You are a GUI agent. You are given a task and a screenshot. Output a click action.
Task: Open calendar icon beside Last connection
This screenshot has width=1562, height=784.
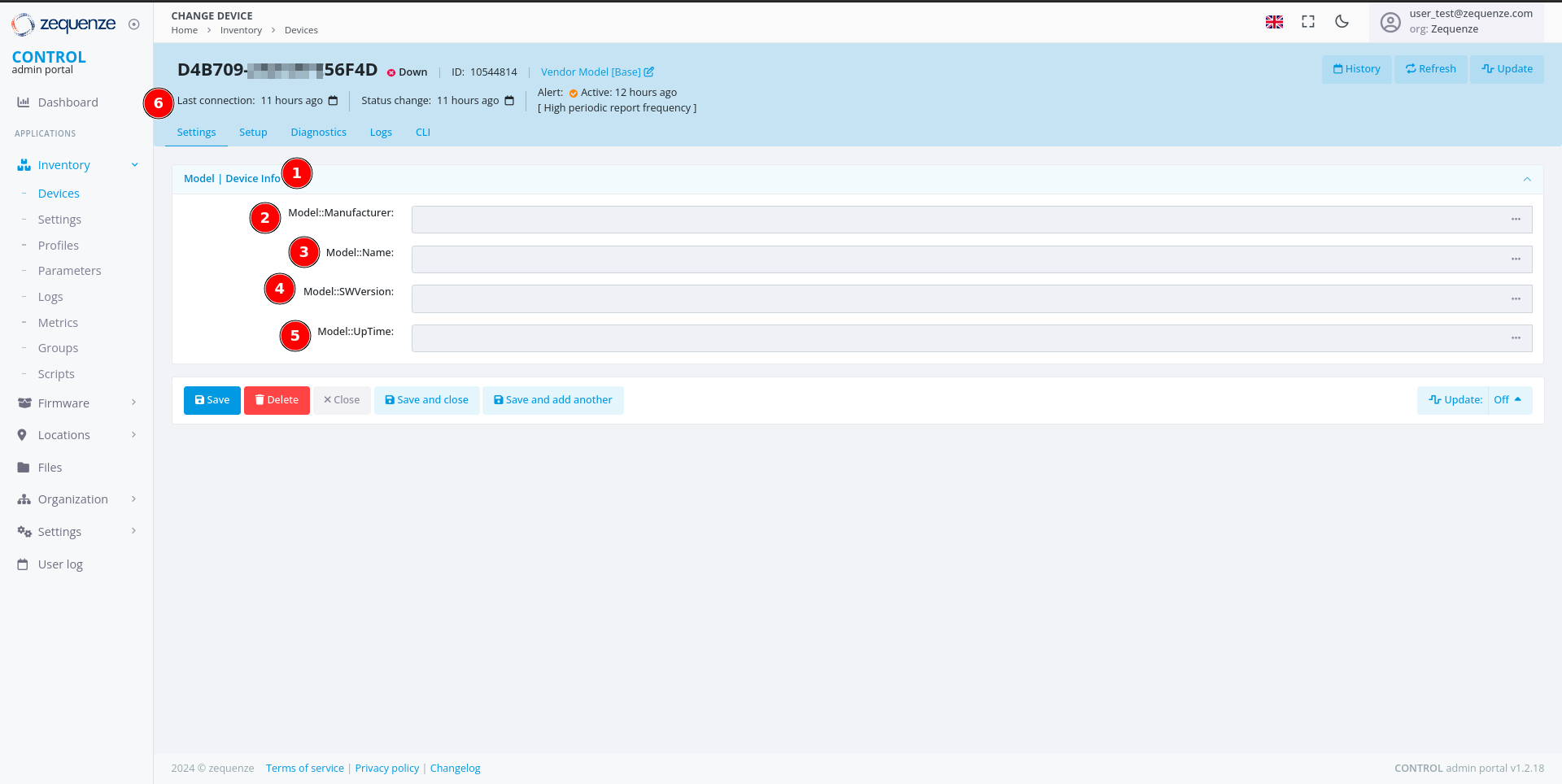click(x=333, y=101)
